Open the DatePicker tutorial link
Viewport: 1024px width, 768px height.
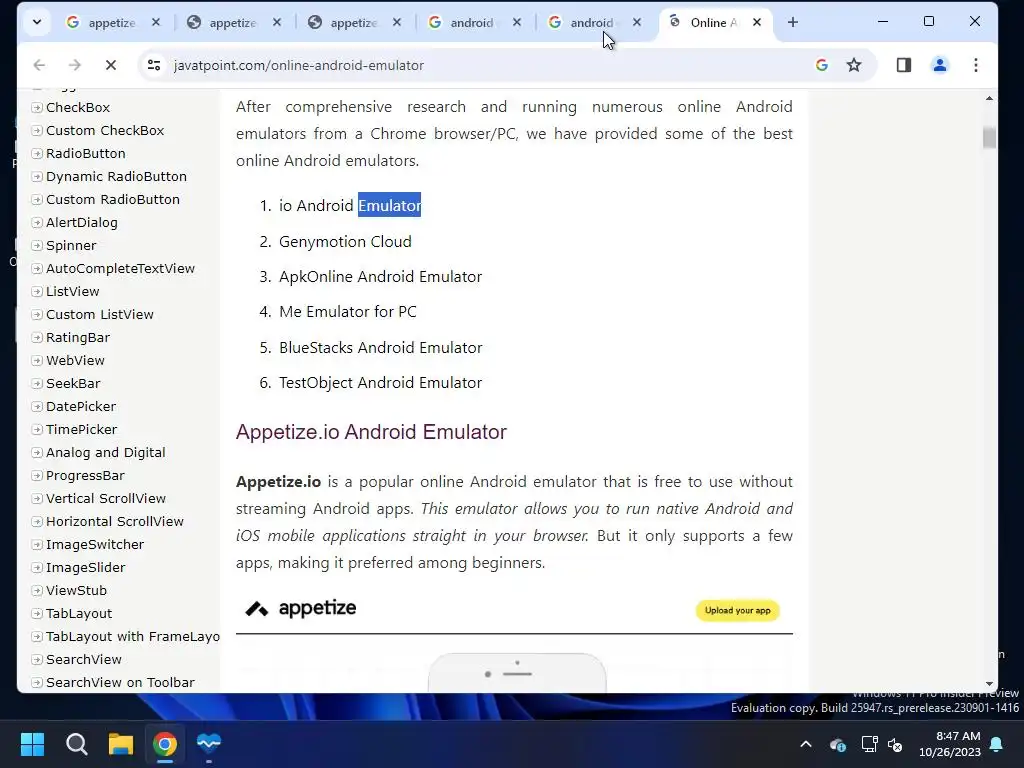pos(81,406)
